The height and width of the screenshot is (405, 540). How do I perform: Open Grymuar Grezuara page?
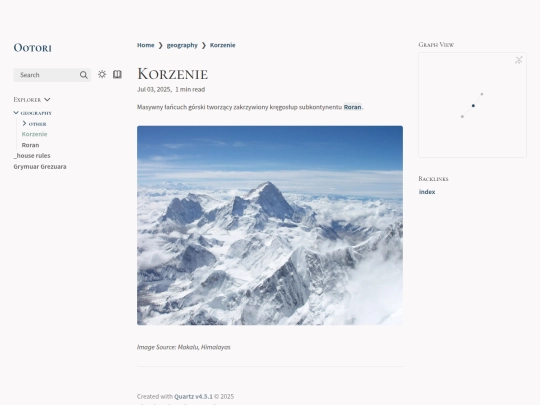click(x=40, y=167)
